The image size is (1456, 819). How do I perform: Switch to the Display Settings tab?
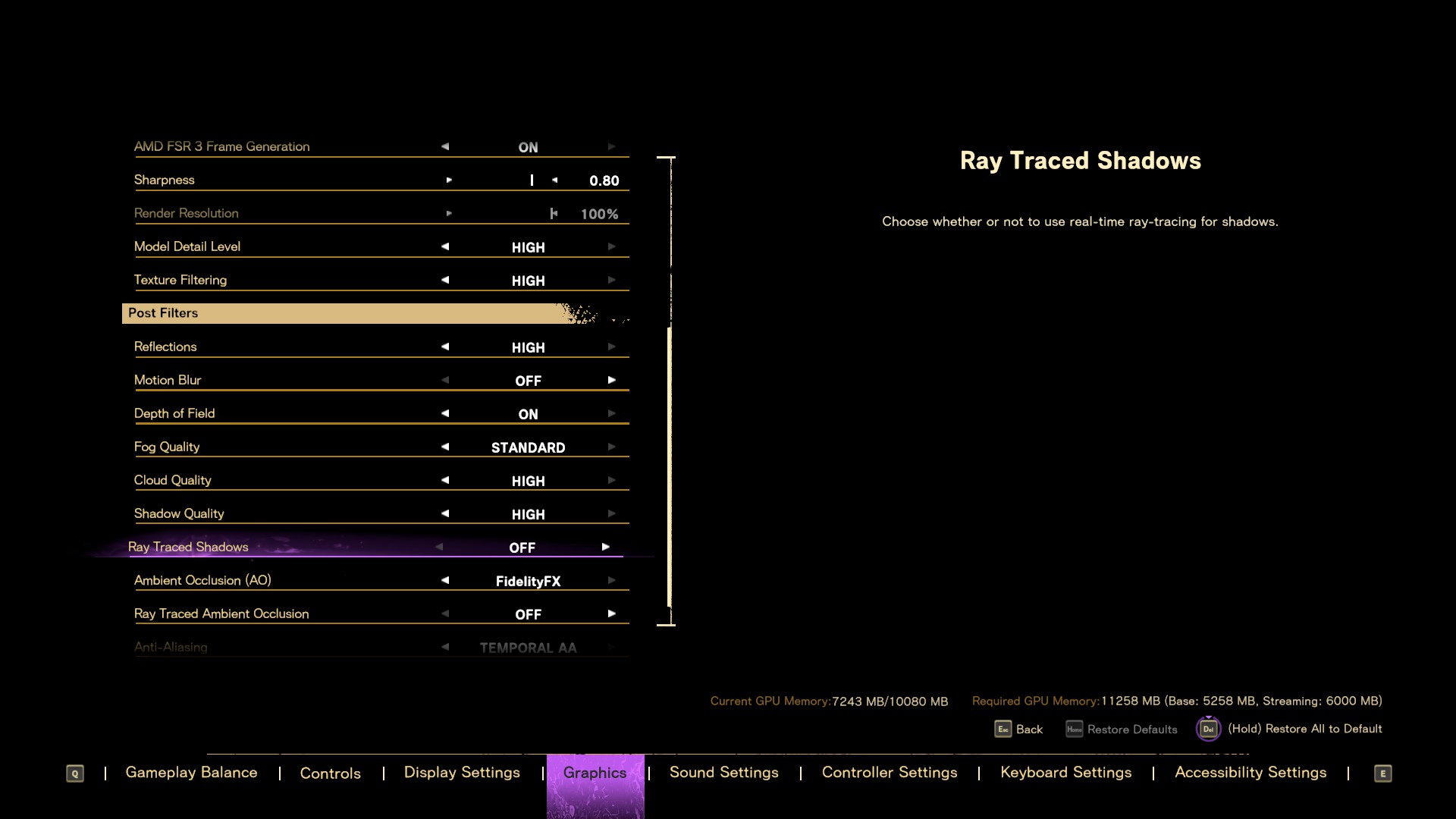coord(462,773)
